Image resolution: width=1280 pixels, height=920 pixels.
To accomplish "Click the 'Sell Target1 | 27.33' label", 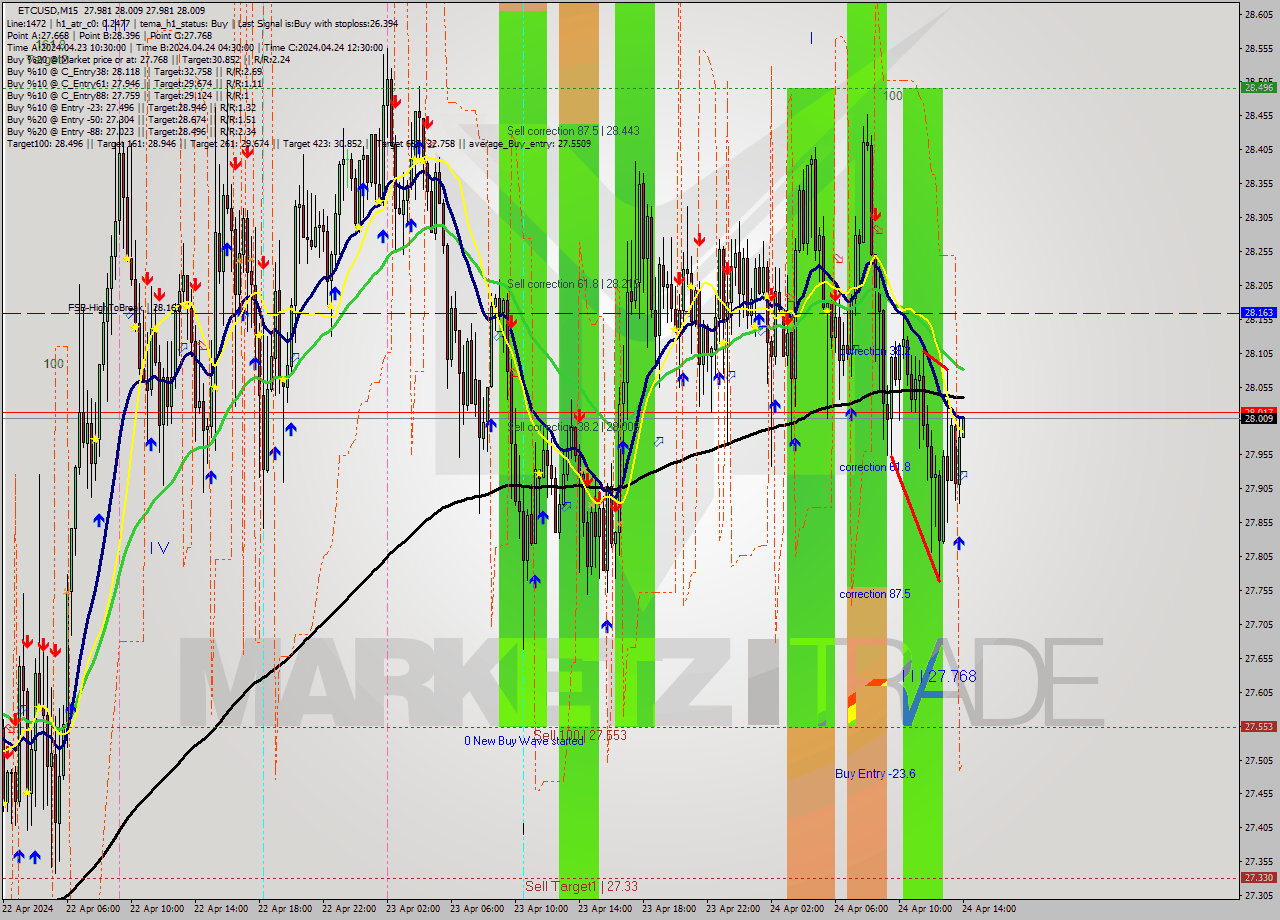I will coord(581,887).
